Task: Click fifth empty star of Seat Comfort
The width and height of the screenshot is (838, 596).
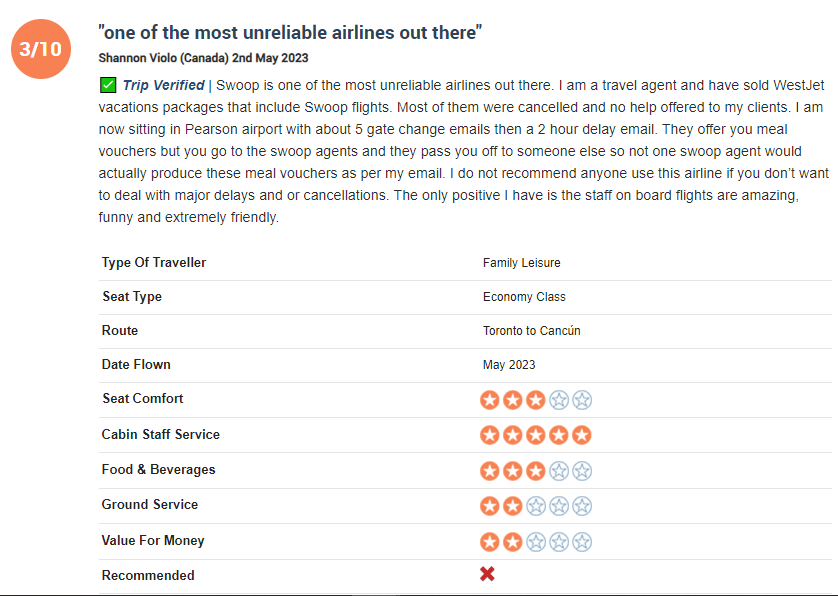Action: [582, 400]
